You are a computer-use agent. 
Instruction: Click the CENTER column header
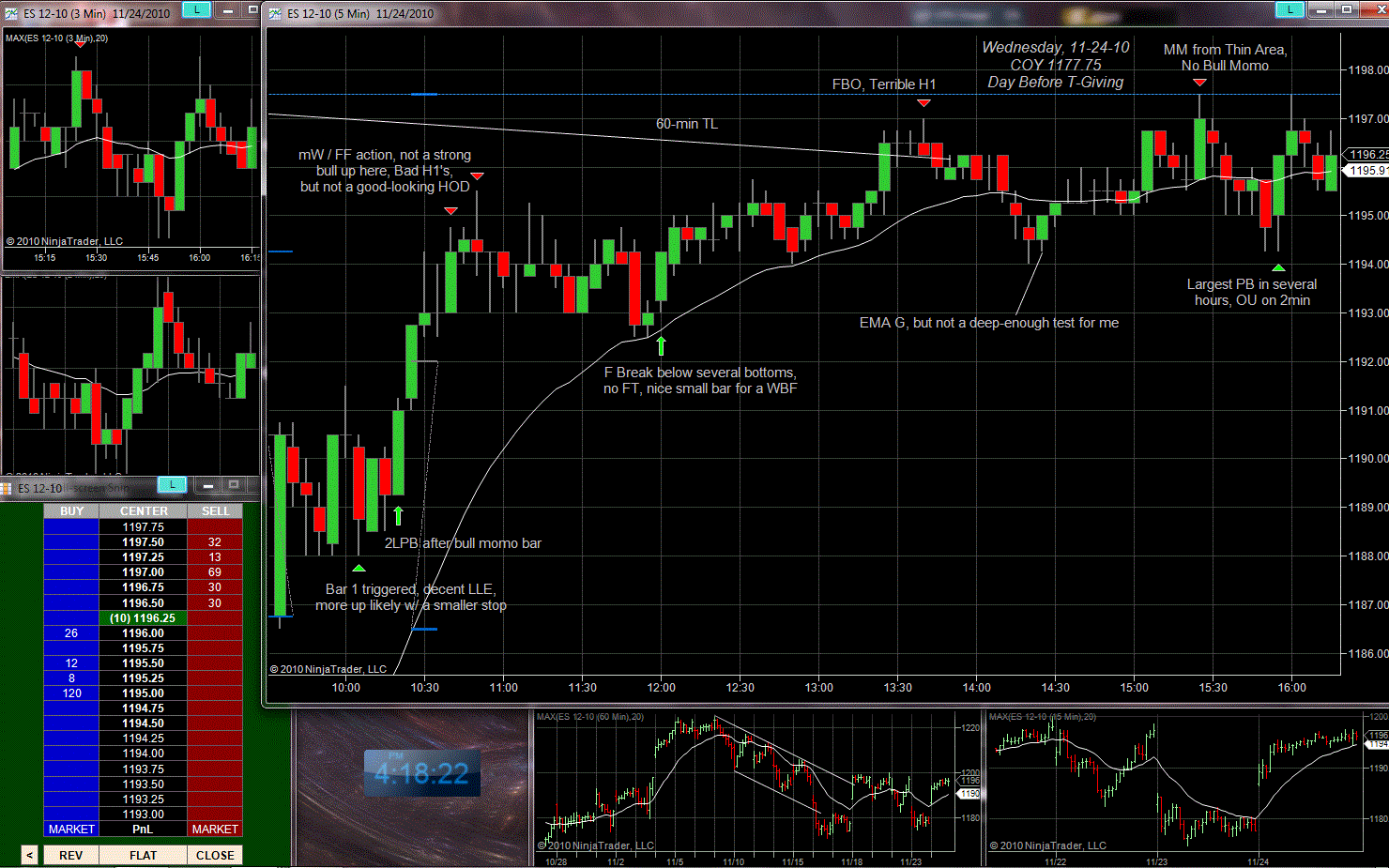point(144,511)
